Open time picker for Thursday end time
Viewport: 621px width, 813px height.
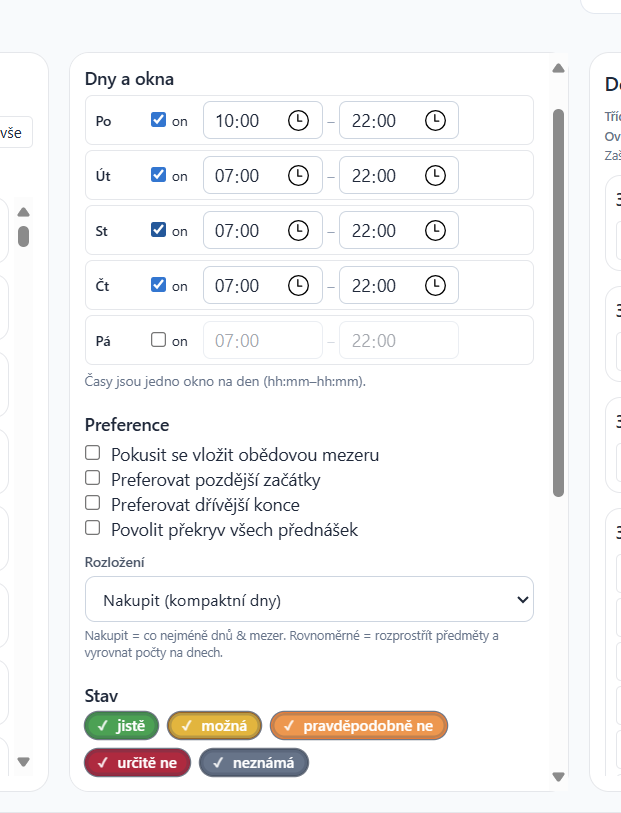435,286
